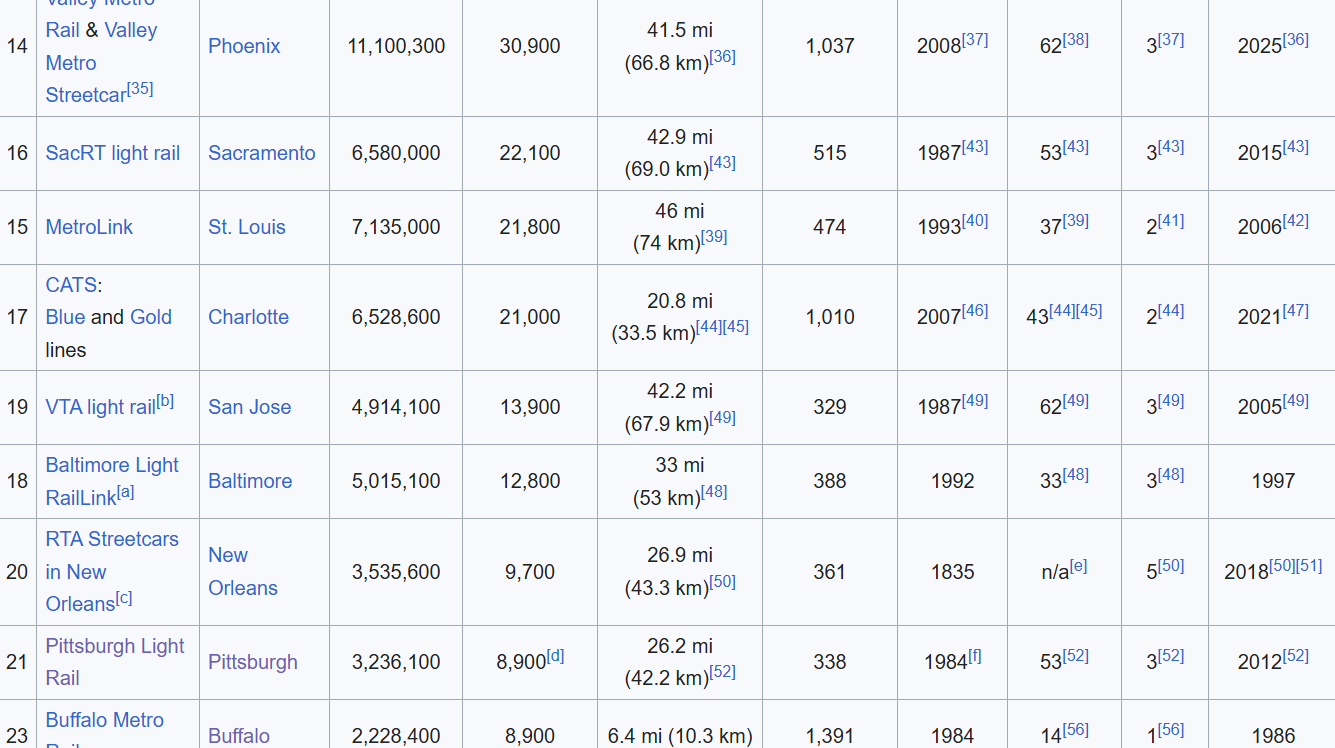Open citation [39] after 74 km
This screenshot has width=1335, height=748.
coord(714,237)
